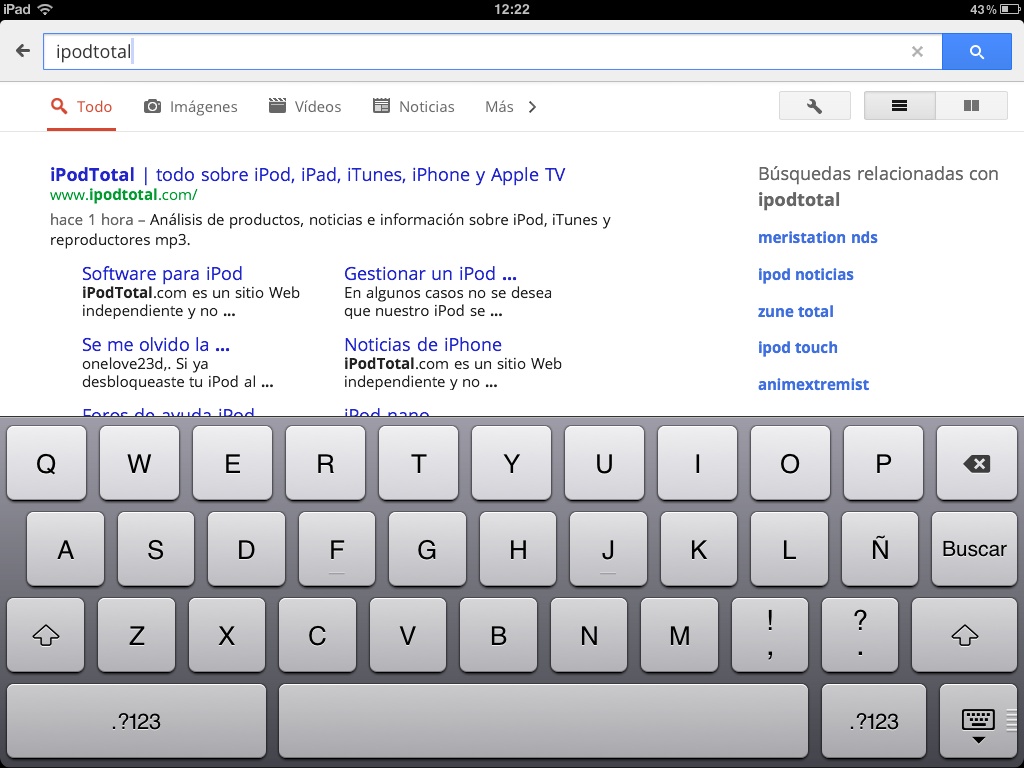Tap the Z key
The height and width of the screenshot is (768, 1024).
pos(136,635)
